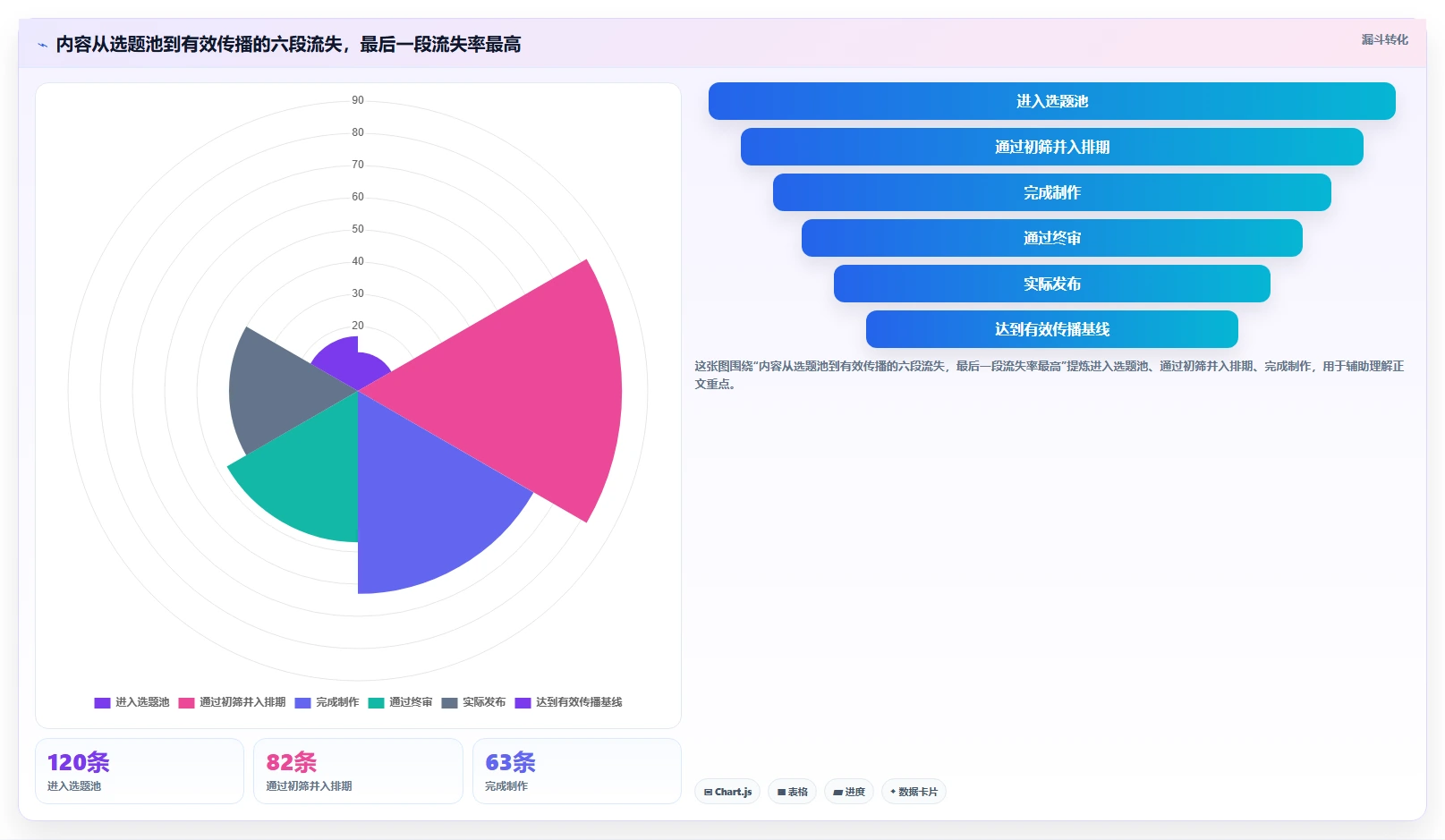Open the 120条 进入选题池 stat card
This screenshot has width=1445, height=840.
pyautogui.click(x=140, y=771)
